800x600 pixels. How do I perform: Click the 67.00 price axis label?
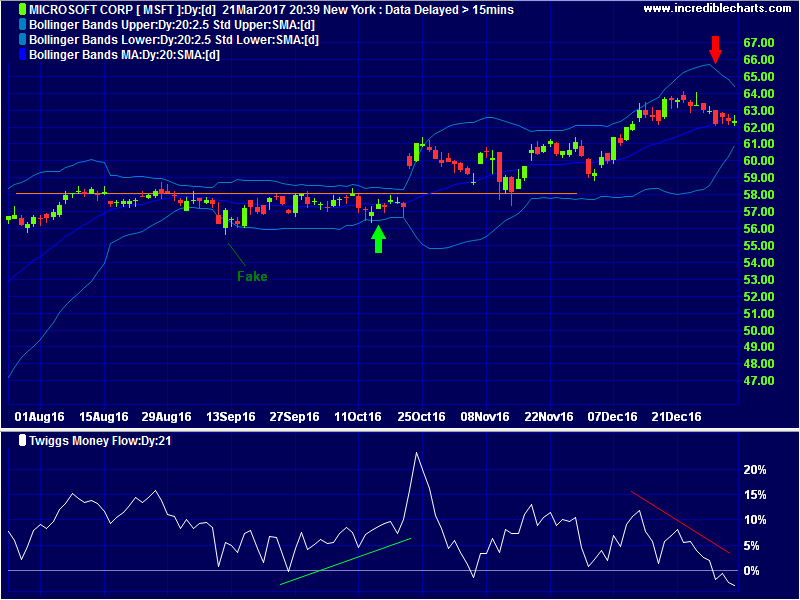click(759, 43)
